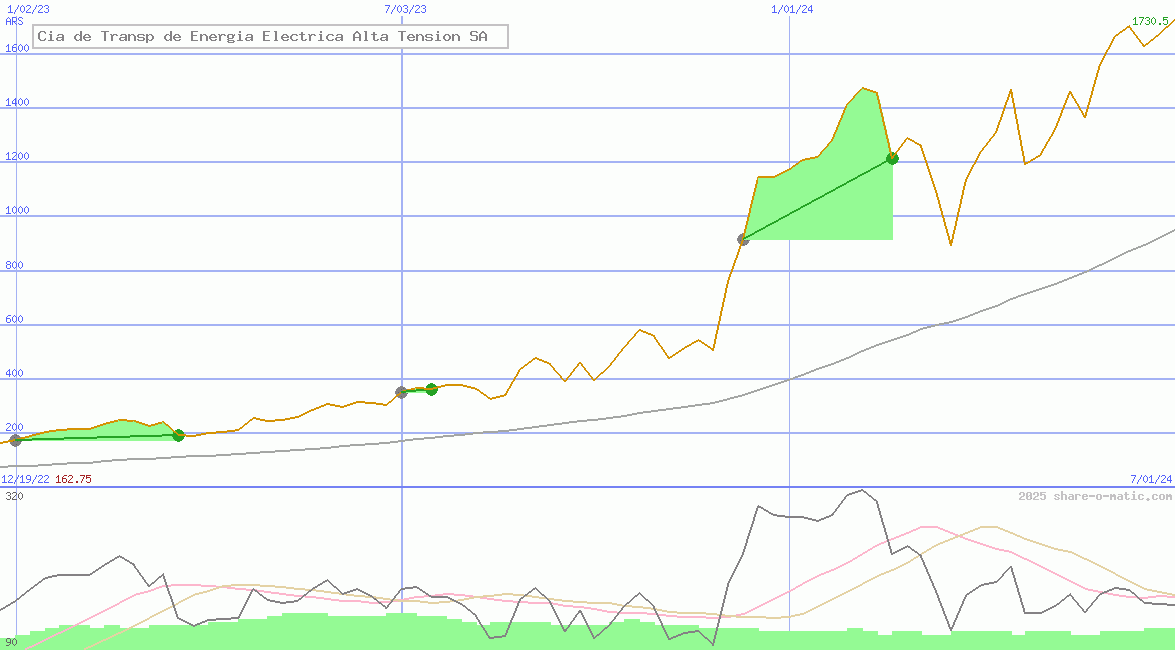This screenshot has width=1175, height=650.
Task: Click the 90 indicator scale label
Action: (11, 642)
